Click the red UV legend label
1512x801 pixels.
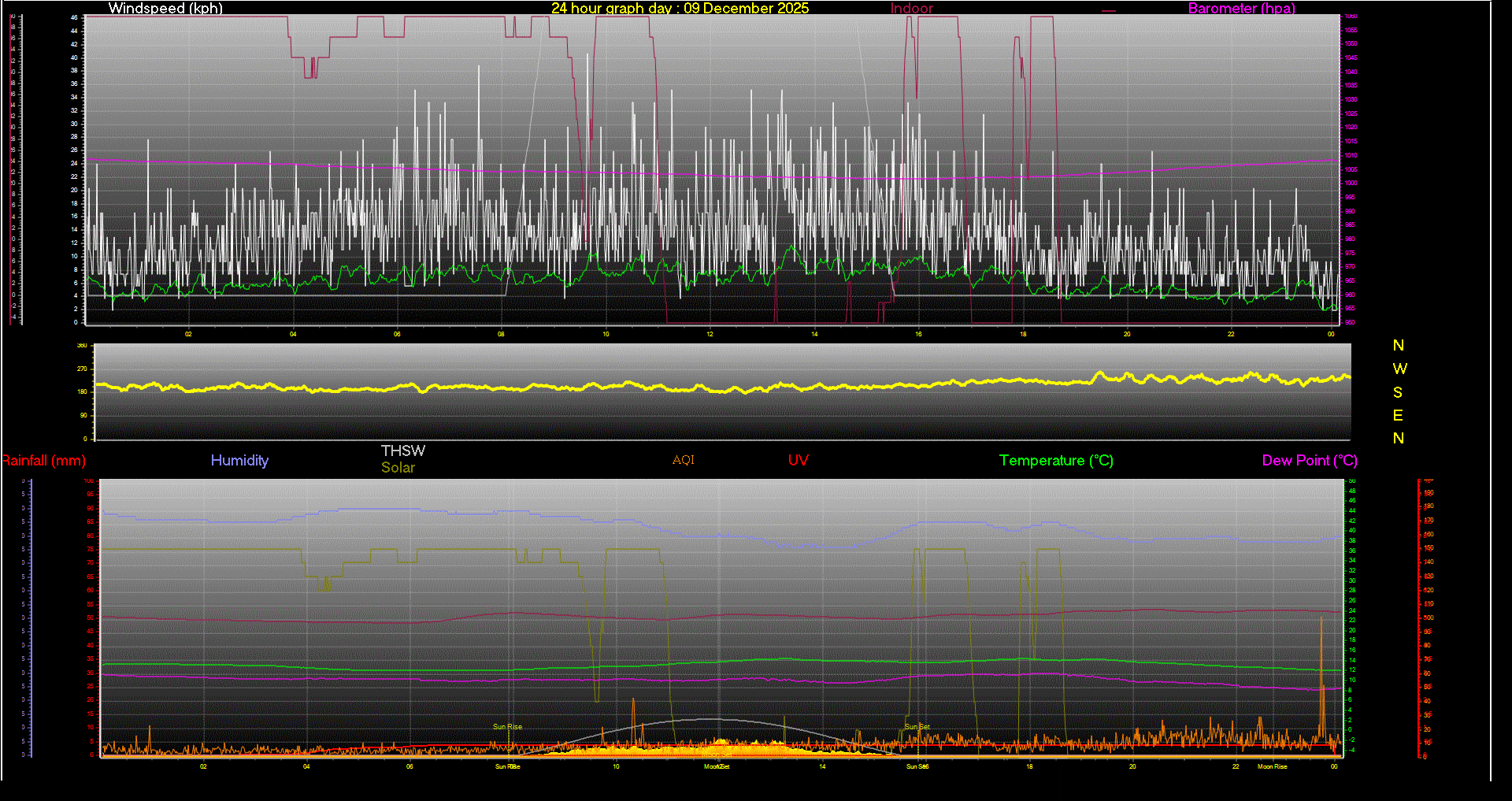tap(798, 461)
